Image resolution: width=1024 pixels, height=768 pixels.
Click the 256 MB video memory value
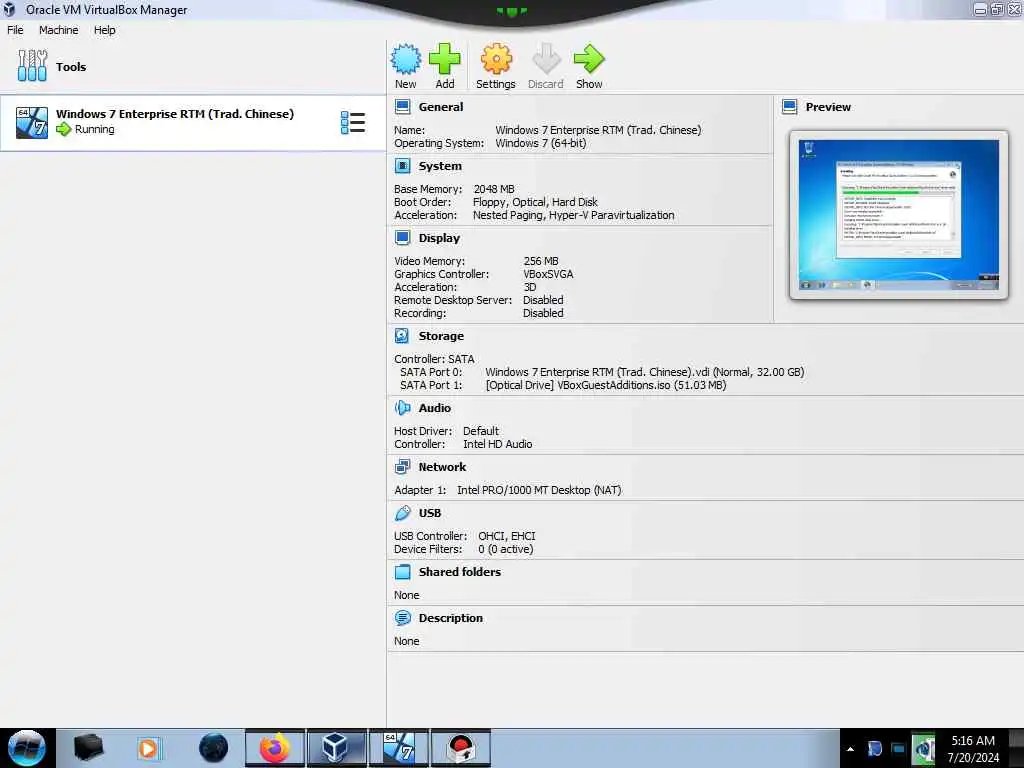pyautogui.click(x=541, y=261)
